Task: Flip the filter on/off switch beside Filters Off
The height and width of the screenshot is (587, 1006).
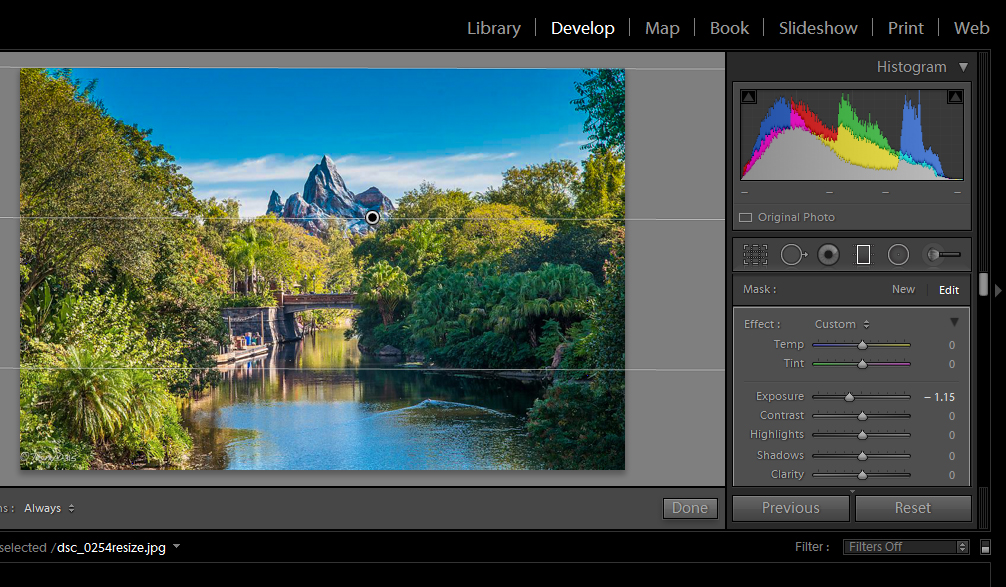Action: pos(985,547)
